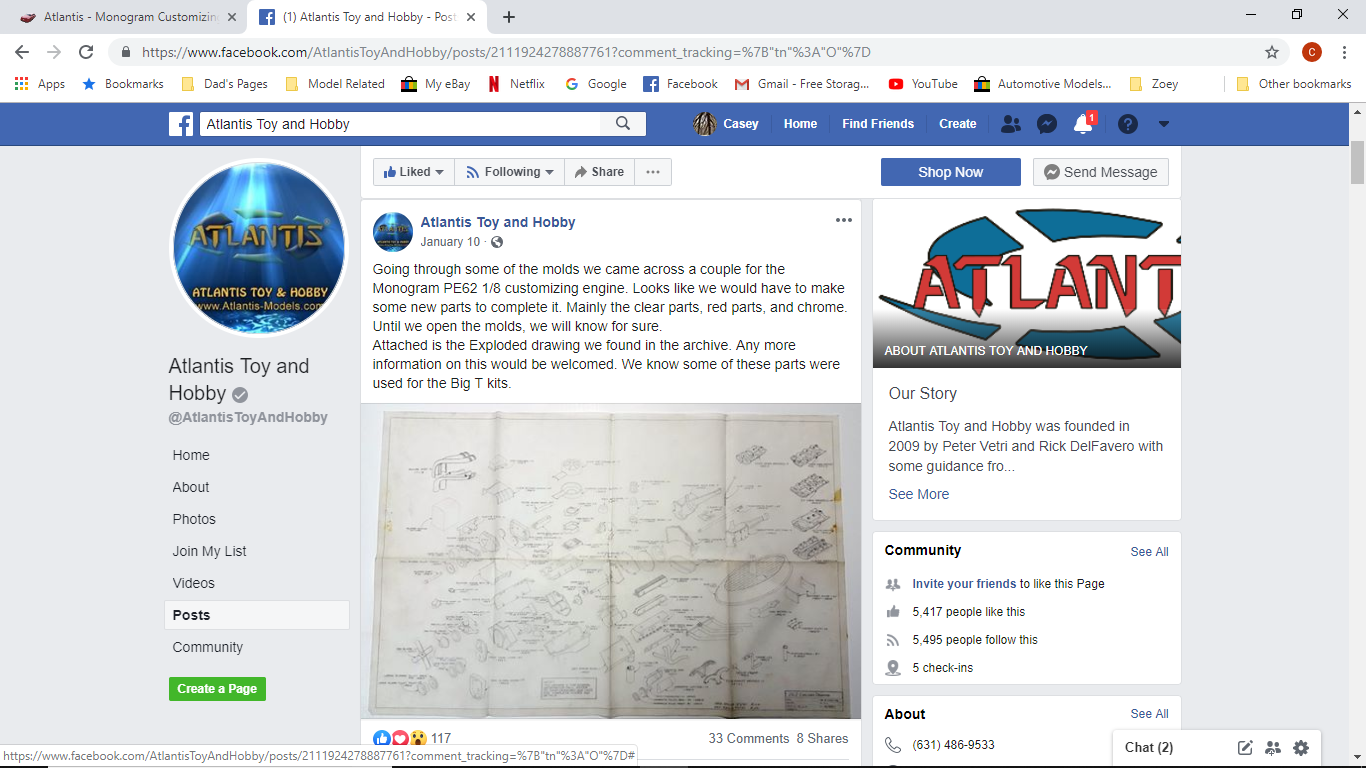Click the Shop Now button

951,172
